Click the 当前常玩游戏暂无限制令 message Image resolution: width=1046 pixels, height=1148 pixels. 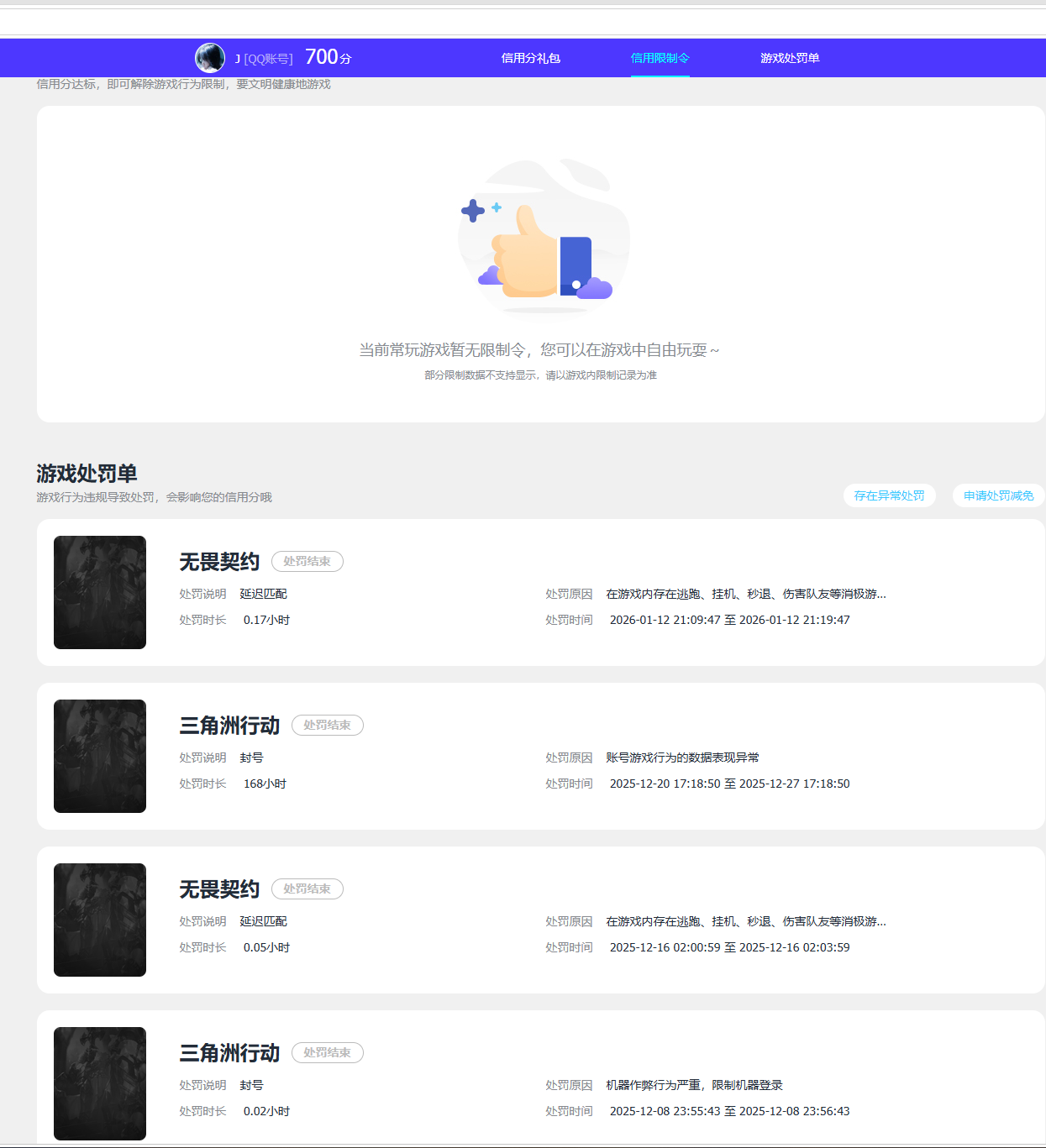pyautogui.click(x=539, y=350)
